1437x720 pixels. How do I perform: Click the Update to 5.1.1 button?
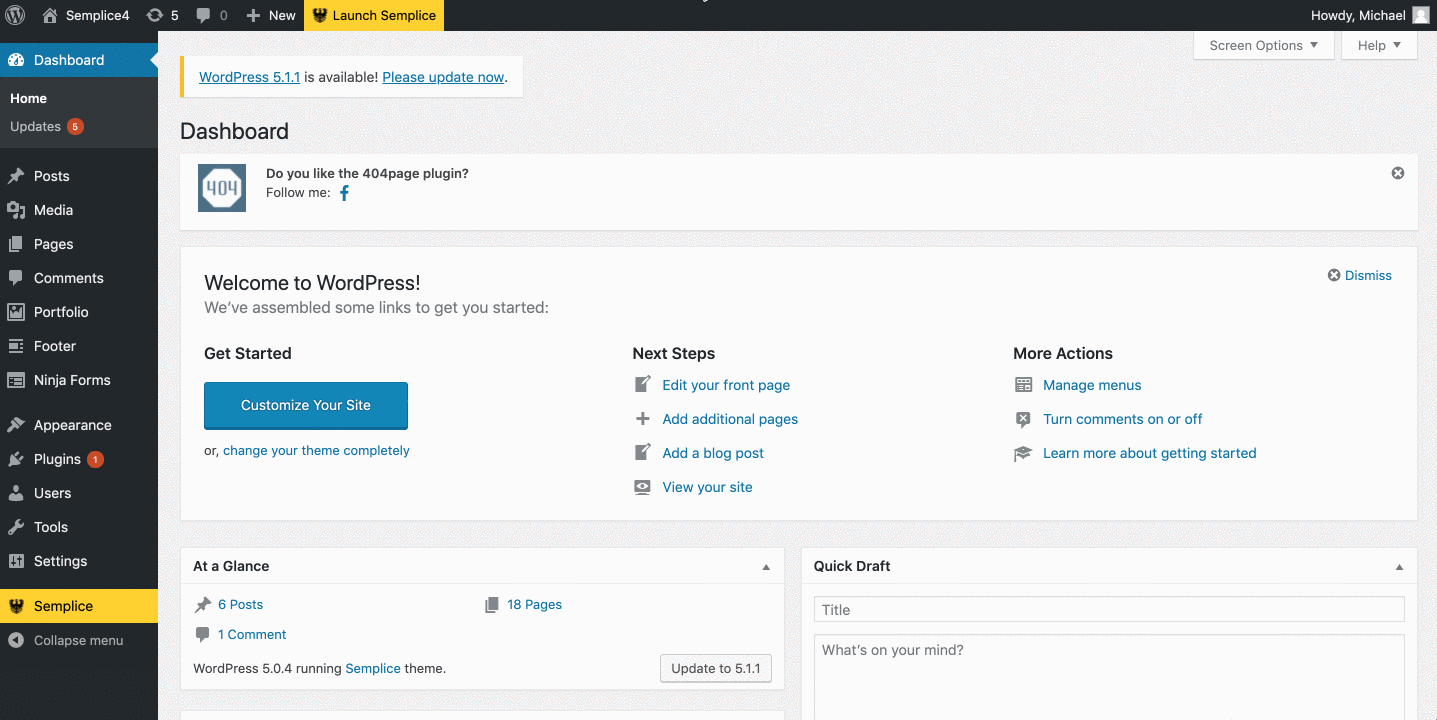(715, 668)
